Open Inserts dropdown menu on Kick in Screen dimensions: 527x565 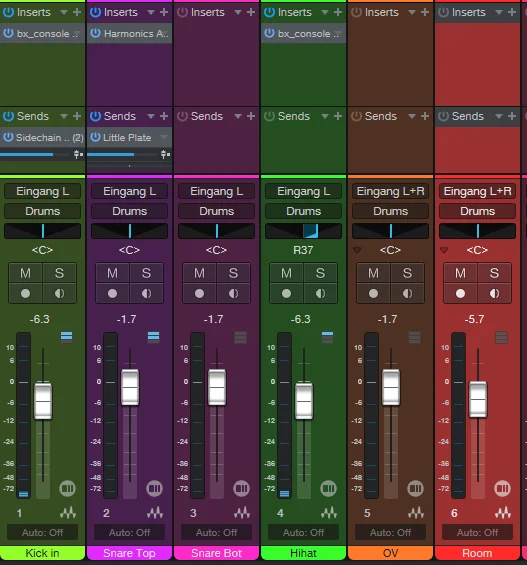pos(64,13)
